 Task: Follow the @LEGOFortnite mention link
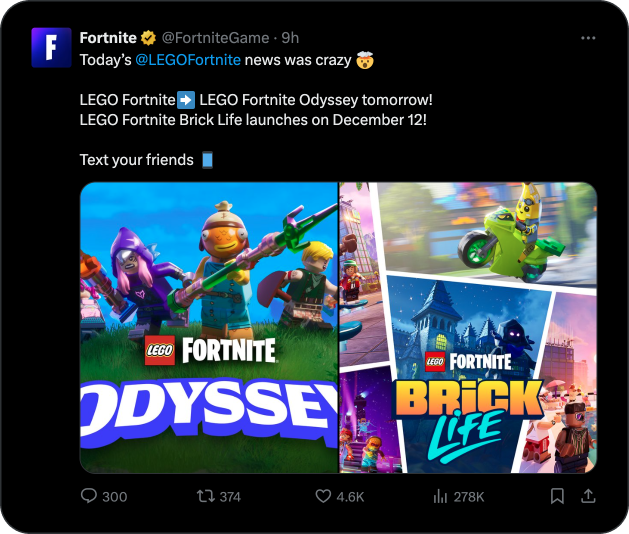188,59
